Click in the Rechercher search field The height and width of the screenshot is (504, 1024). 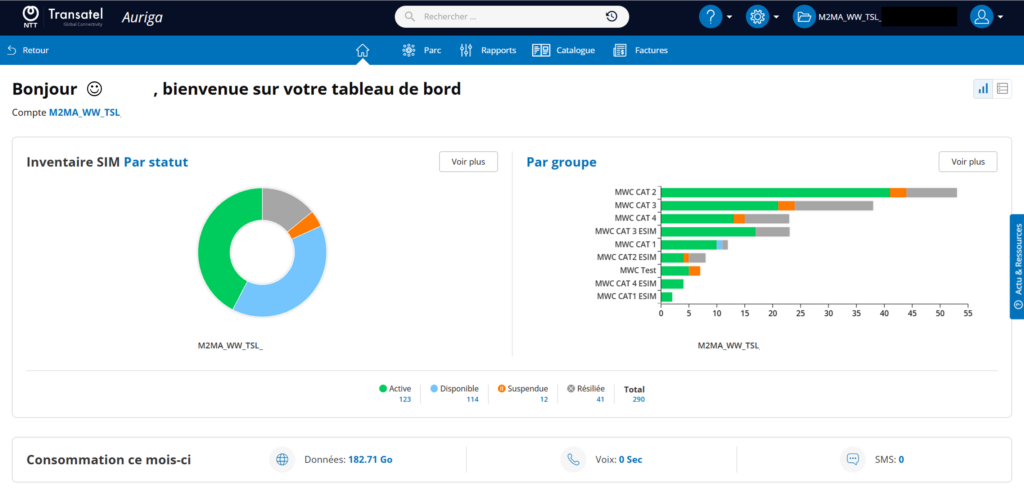511,17
